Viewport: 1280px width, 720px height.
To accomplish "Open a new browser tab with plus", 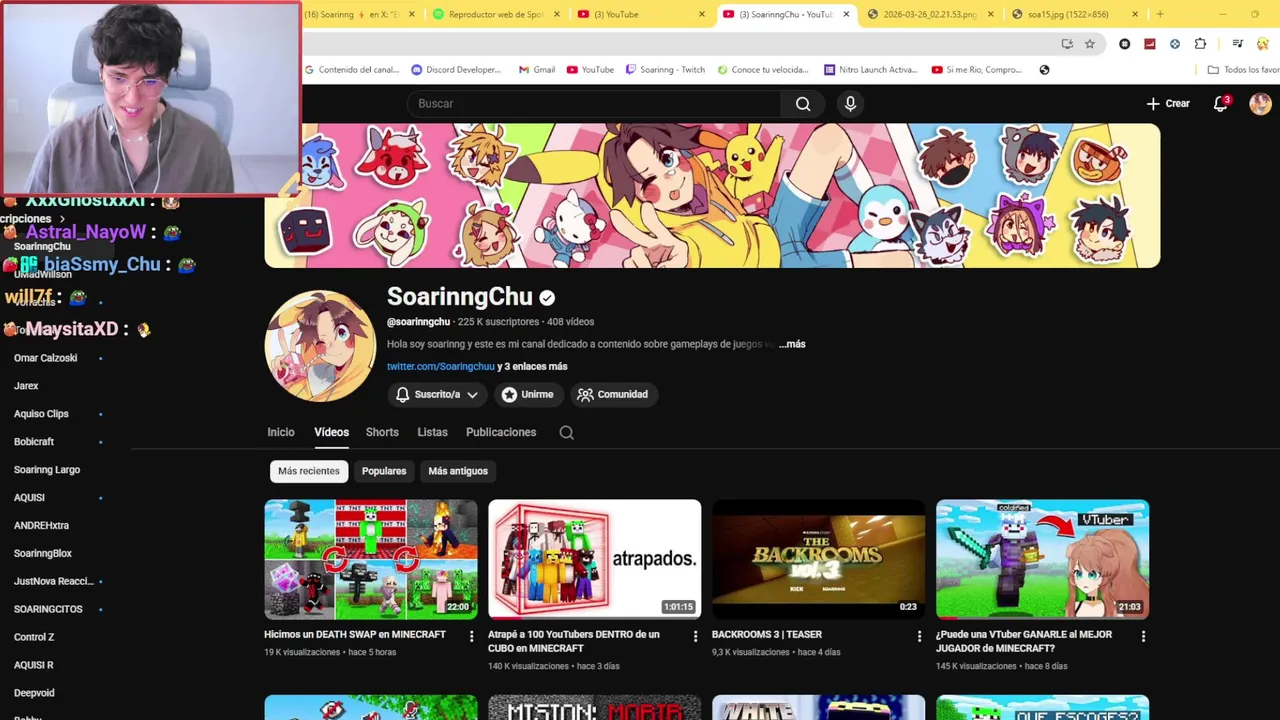I will click(x=1160, y=15).
